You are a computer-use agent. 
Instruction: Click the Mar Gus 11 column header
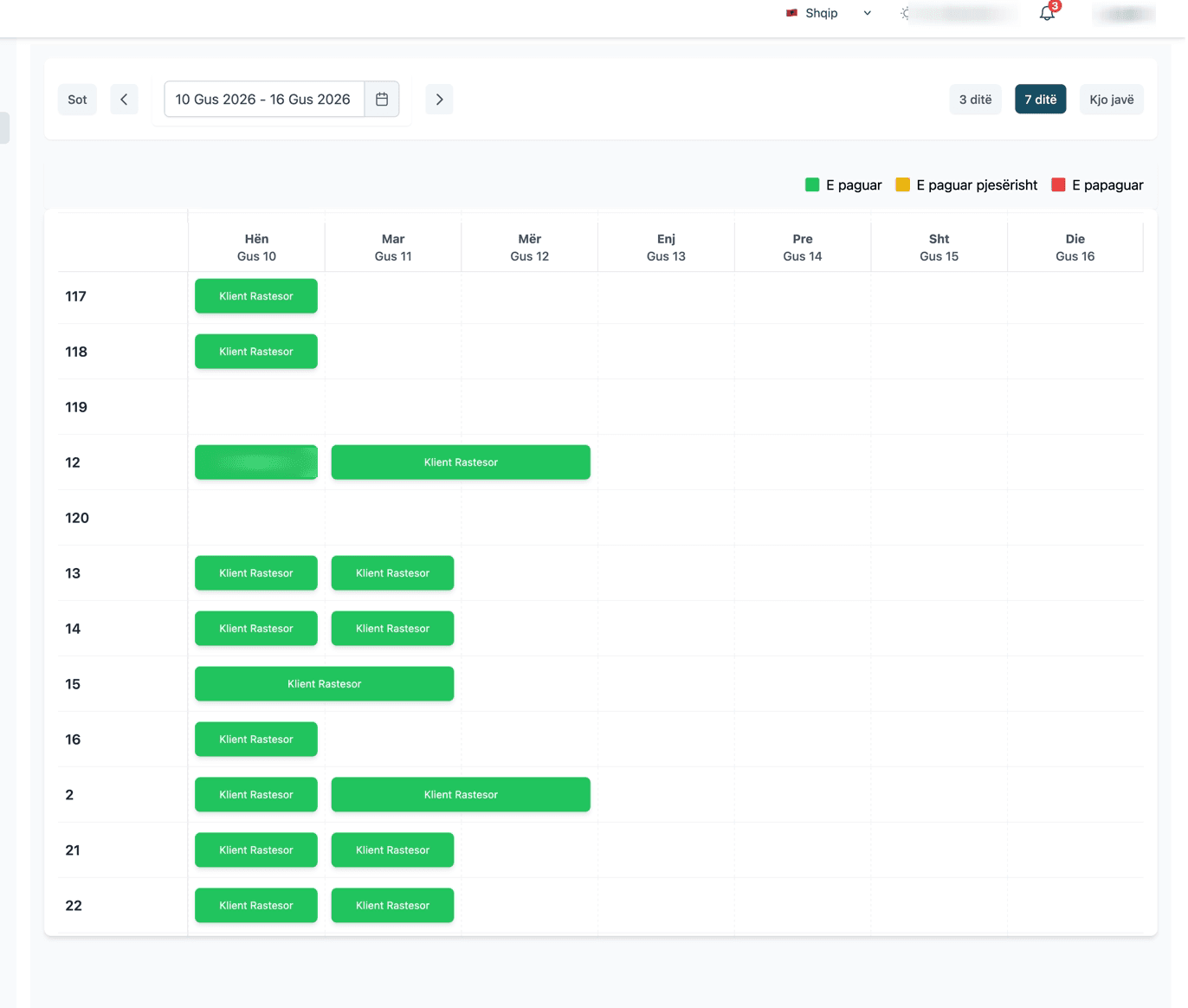coord(393,248)
